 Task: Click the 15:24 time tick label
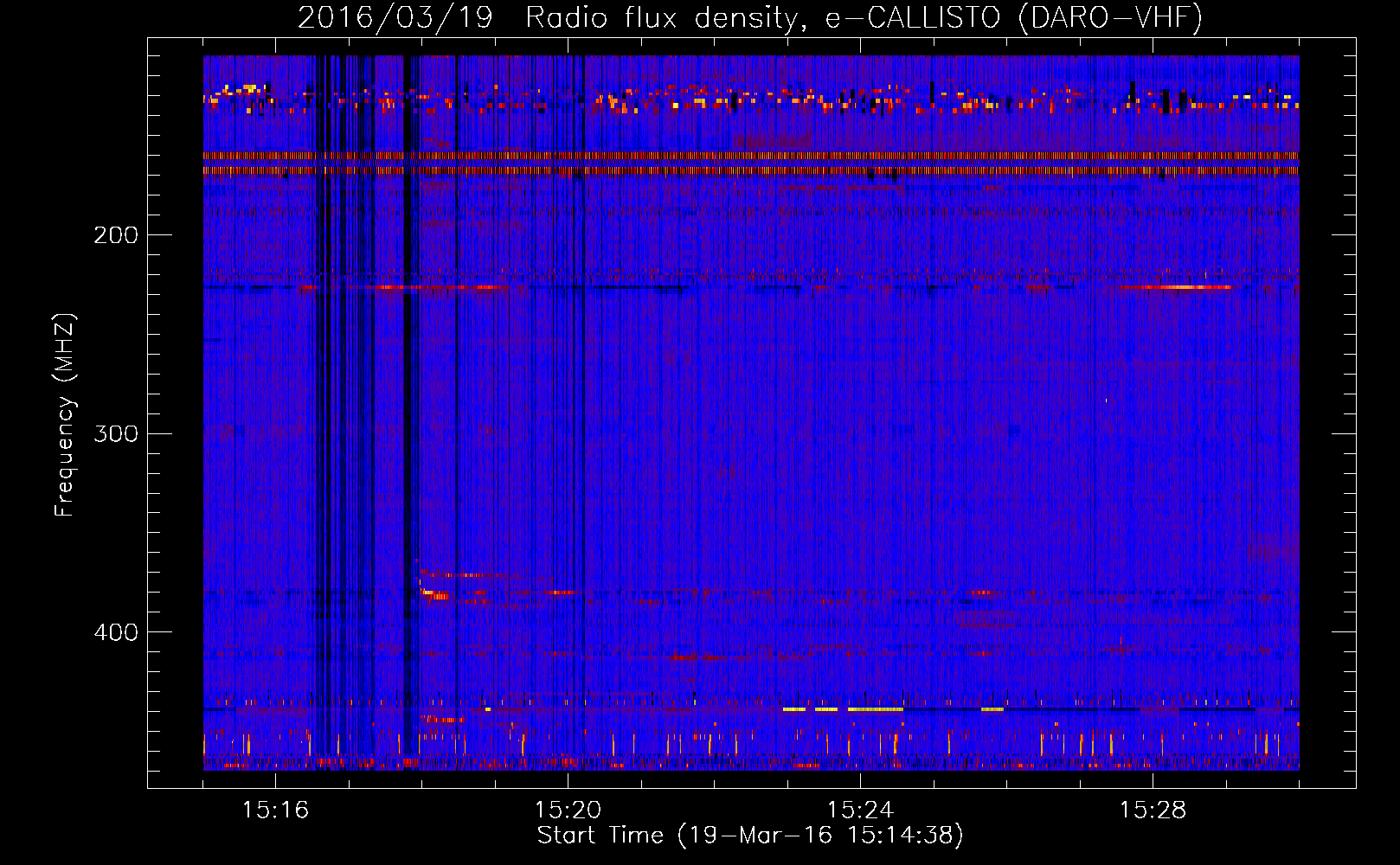tap(860, 811)
